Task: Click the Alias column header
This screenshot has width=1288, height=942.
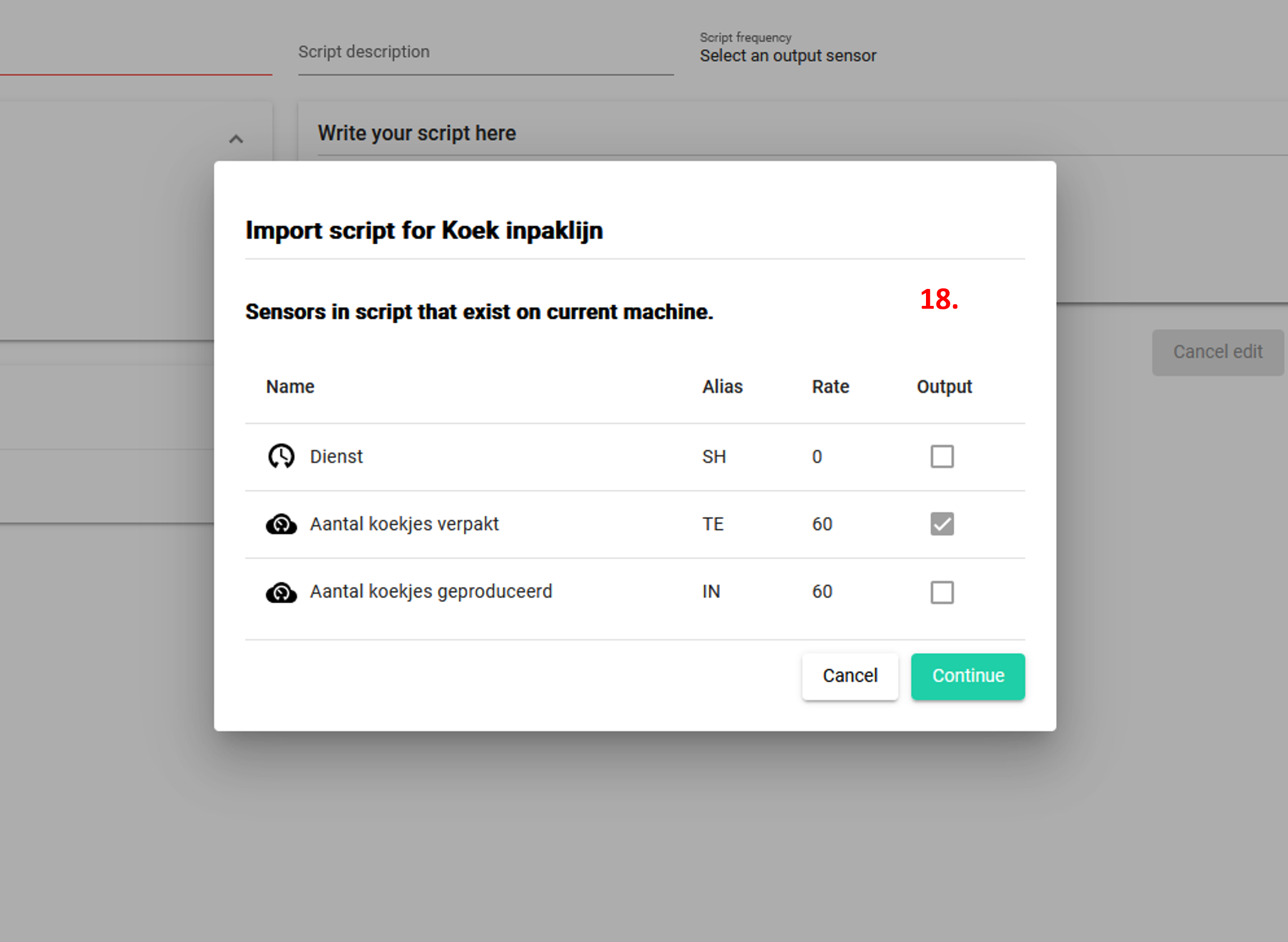Action: 722,387
